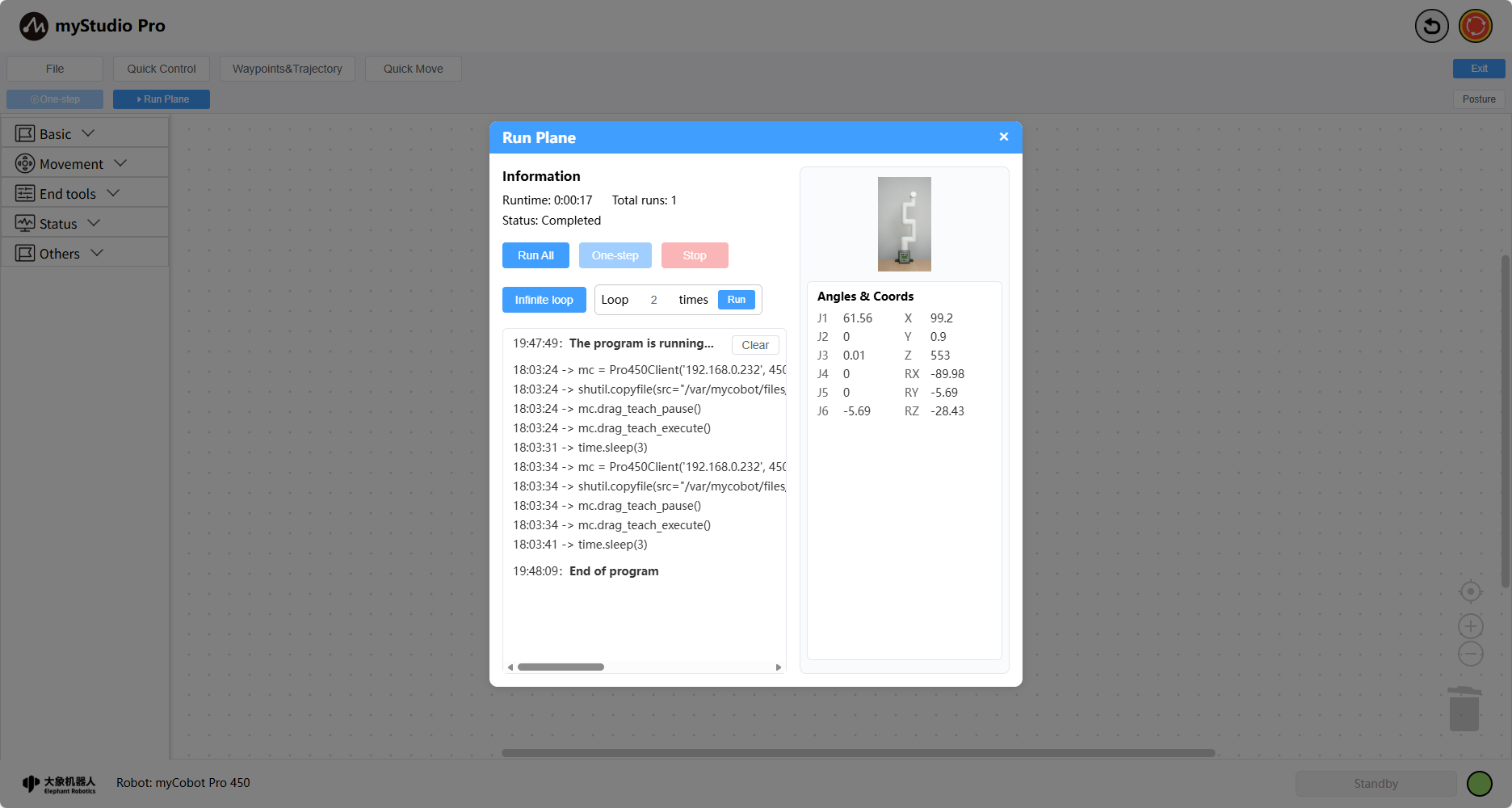This screenshot has height=808, width=1512.
Task: Click the green status indicator circle
Action: pos(1479,783)
